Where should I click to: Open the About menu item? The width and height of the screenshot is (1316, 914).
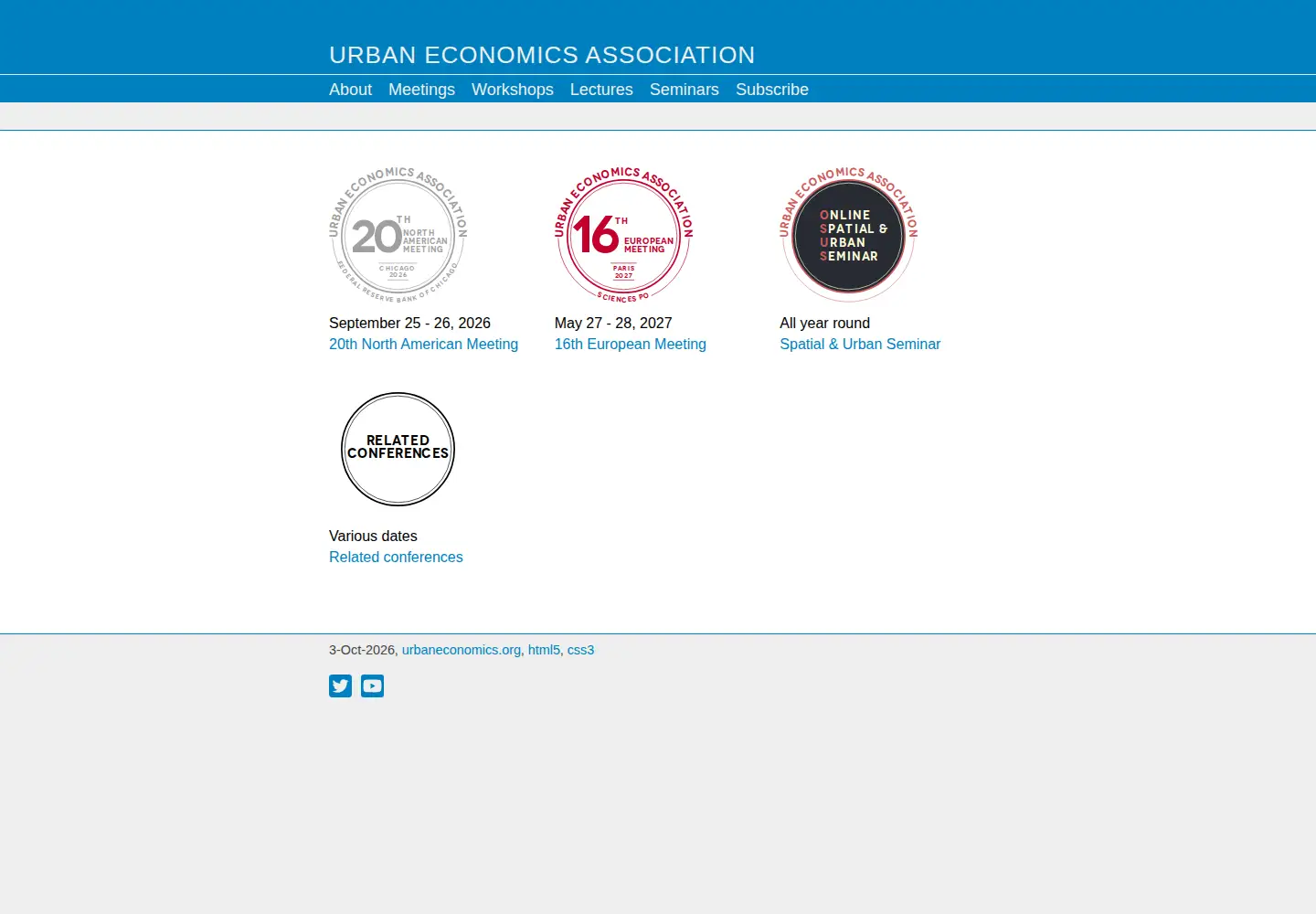350,90
